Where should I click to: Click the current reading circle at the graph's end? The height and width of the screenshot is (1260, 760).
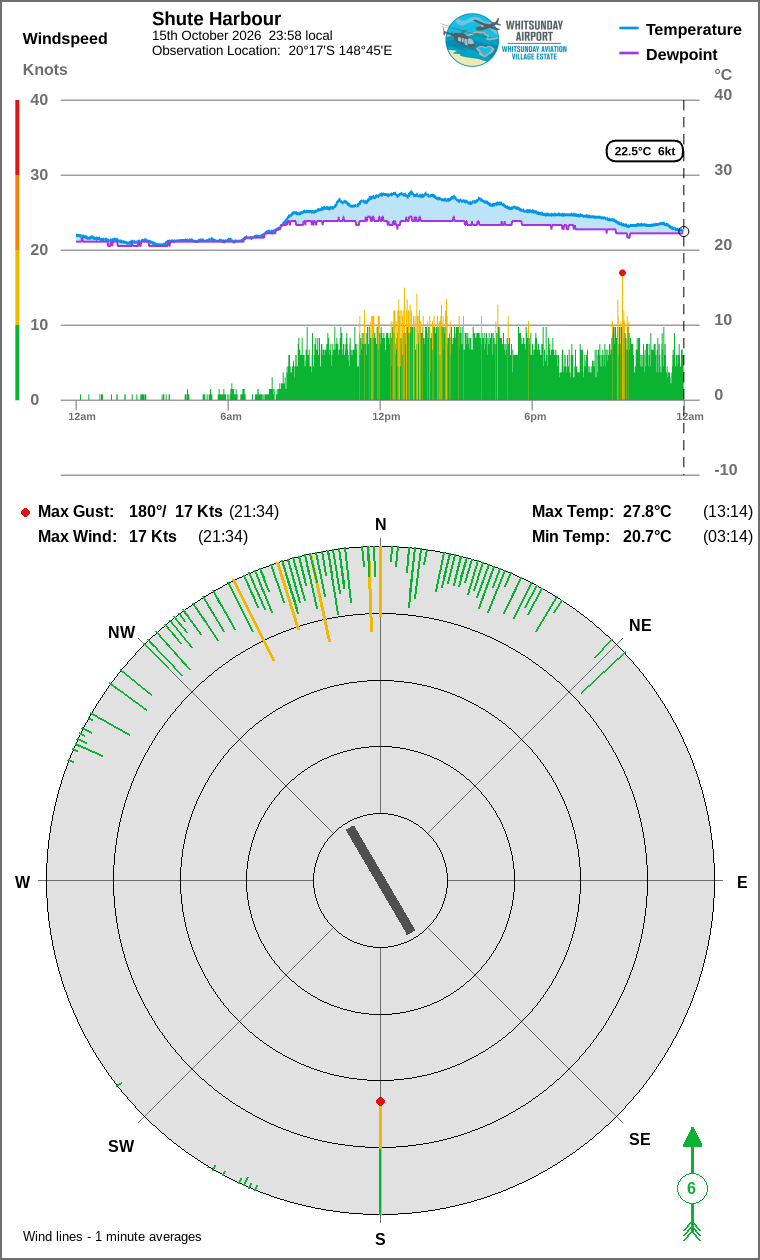point(684,231)
